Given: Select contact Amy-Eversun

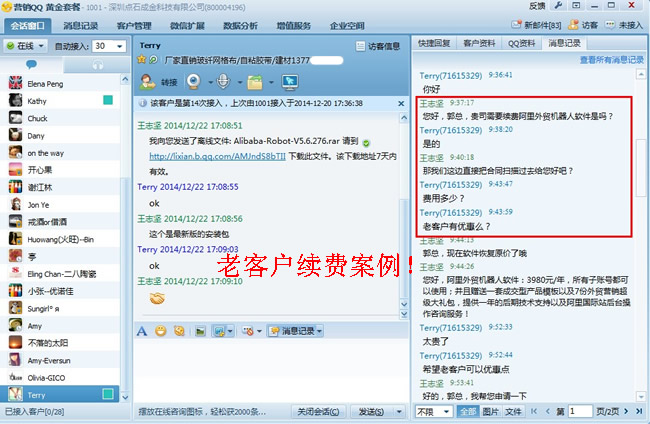Looking at the screenshot, I should pyautogui.click(x=61, y=360).
